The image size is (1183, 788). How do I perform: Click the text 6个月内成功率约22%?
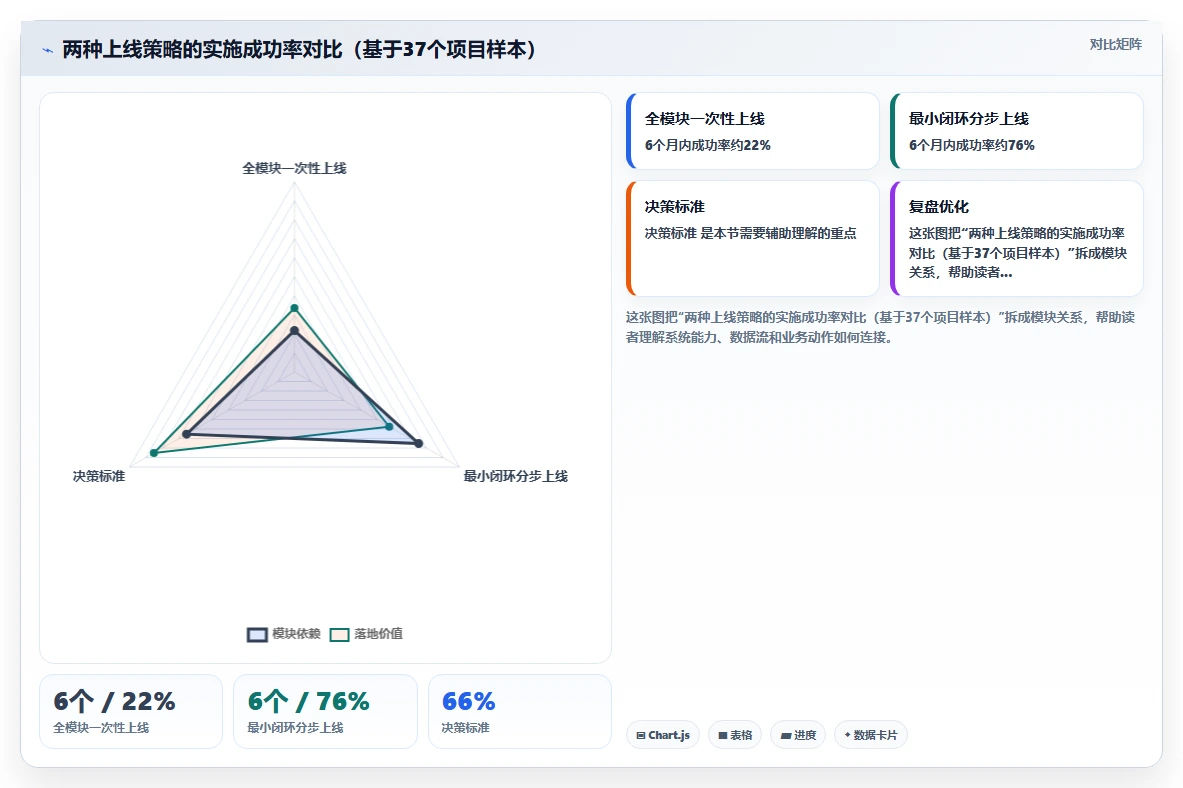(x=708, y=146)
